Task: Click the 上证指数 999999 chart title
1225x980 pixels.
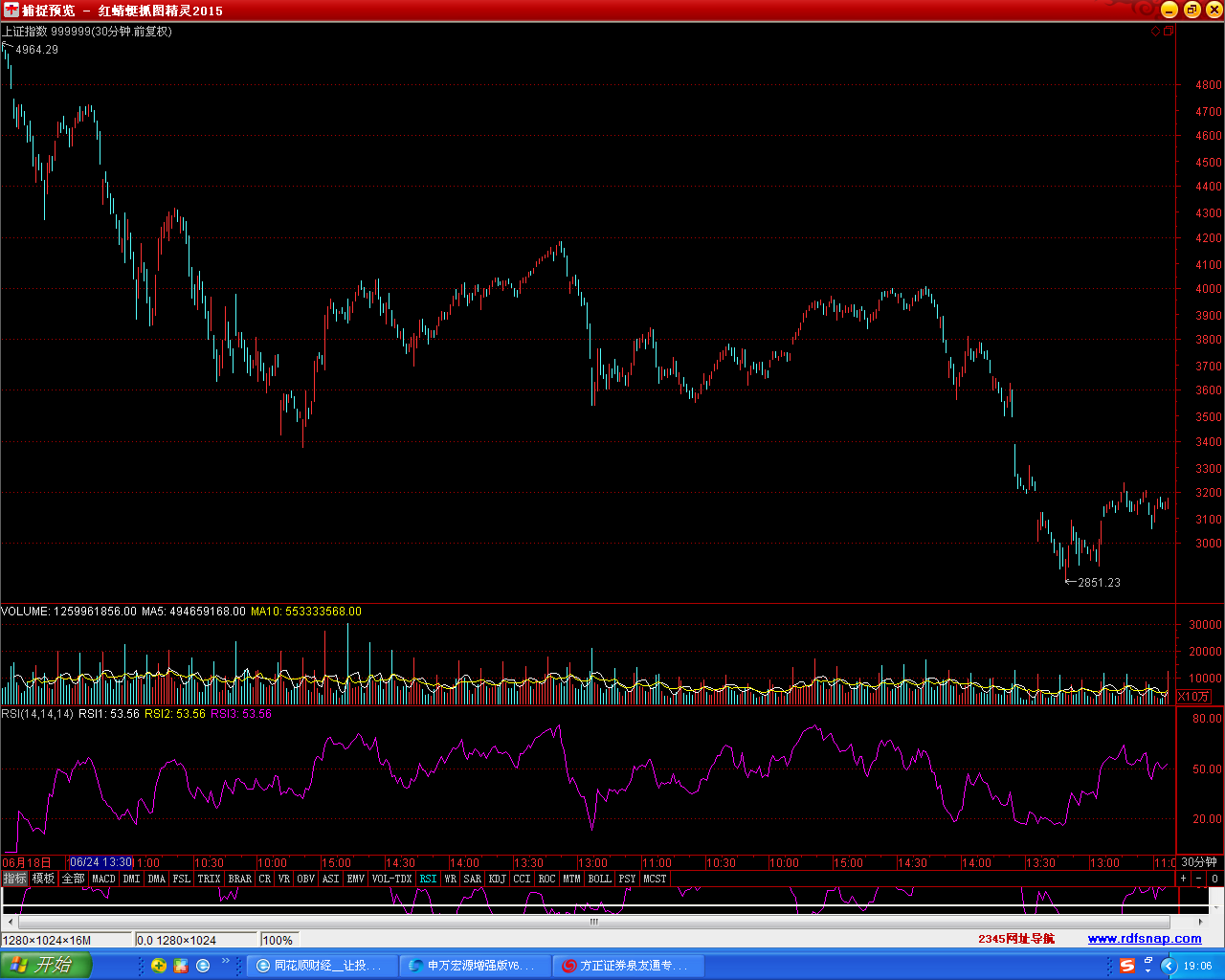Action: (x=87, y=32)
